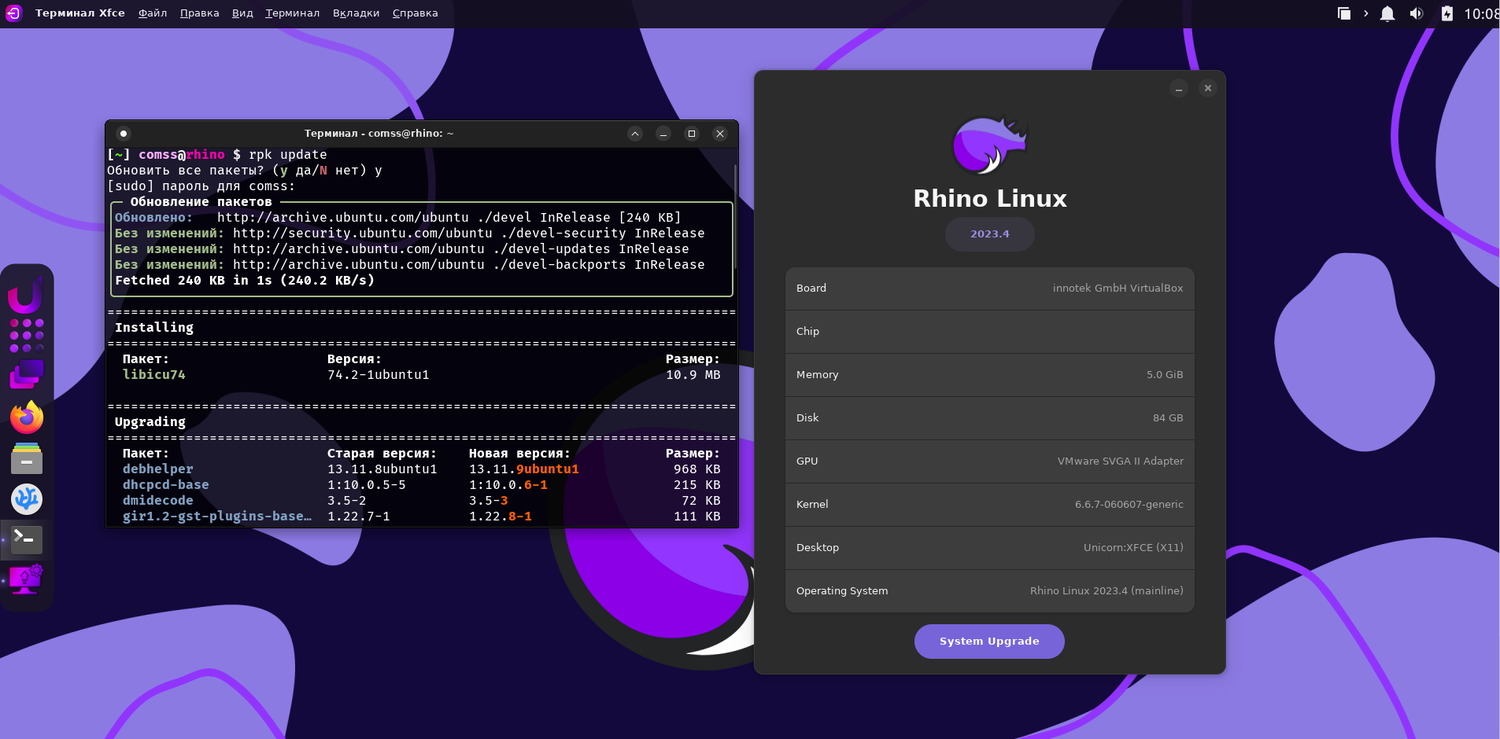This screenshot has height=739, width=1500.
Task: Minimize the terminal window
Action: coord(663,133)
